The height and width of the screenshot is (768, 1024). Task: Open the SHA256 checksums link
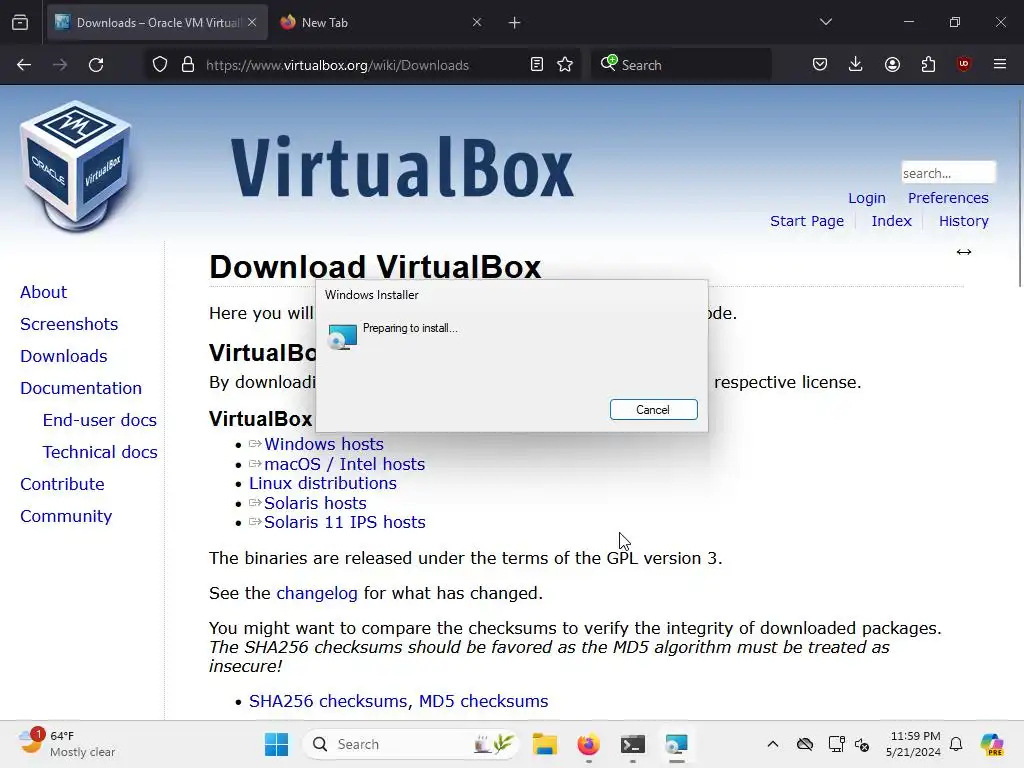pos(328,701)
